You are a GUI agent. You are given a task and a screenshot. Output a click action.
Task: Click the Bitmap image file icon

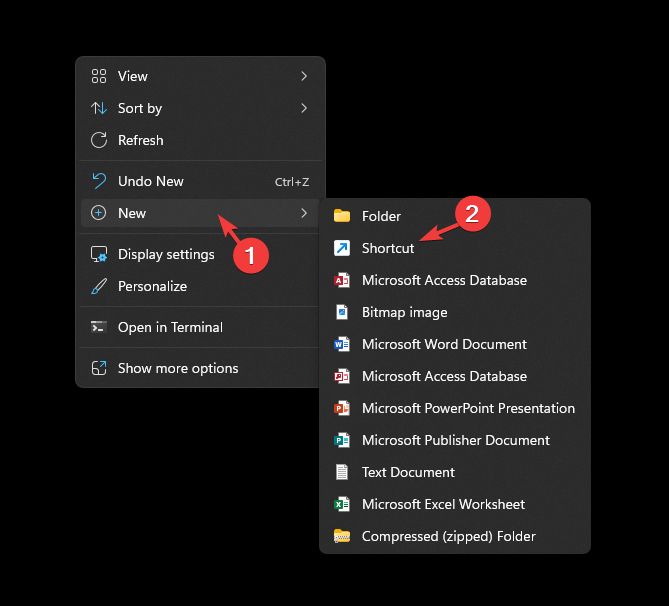pyautogui.click(x=342, y=312)
